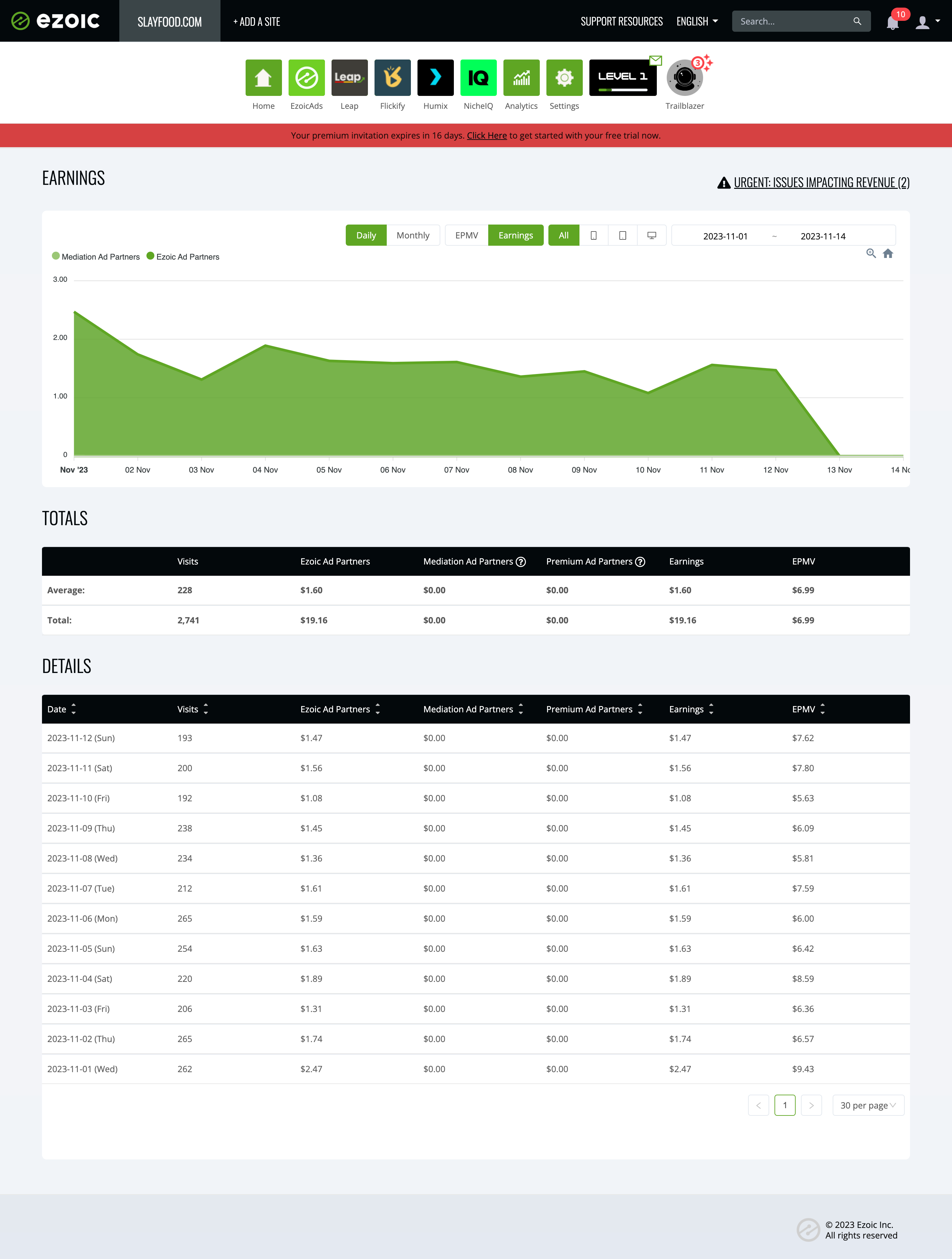This screenshot has width=952, height=1259.
Task: Select page 1 in pagination
Action: coord(785,1105)
